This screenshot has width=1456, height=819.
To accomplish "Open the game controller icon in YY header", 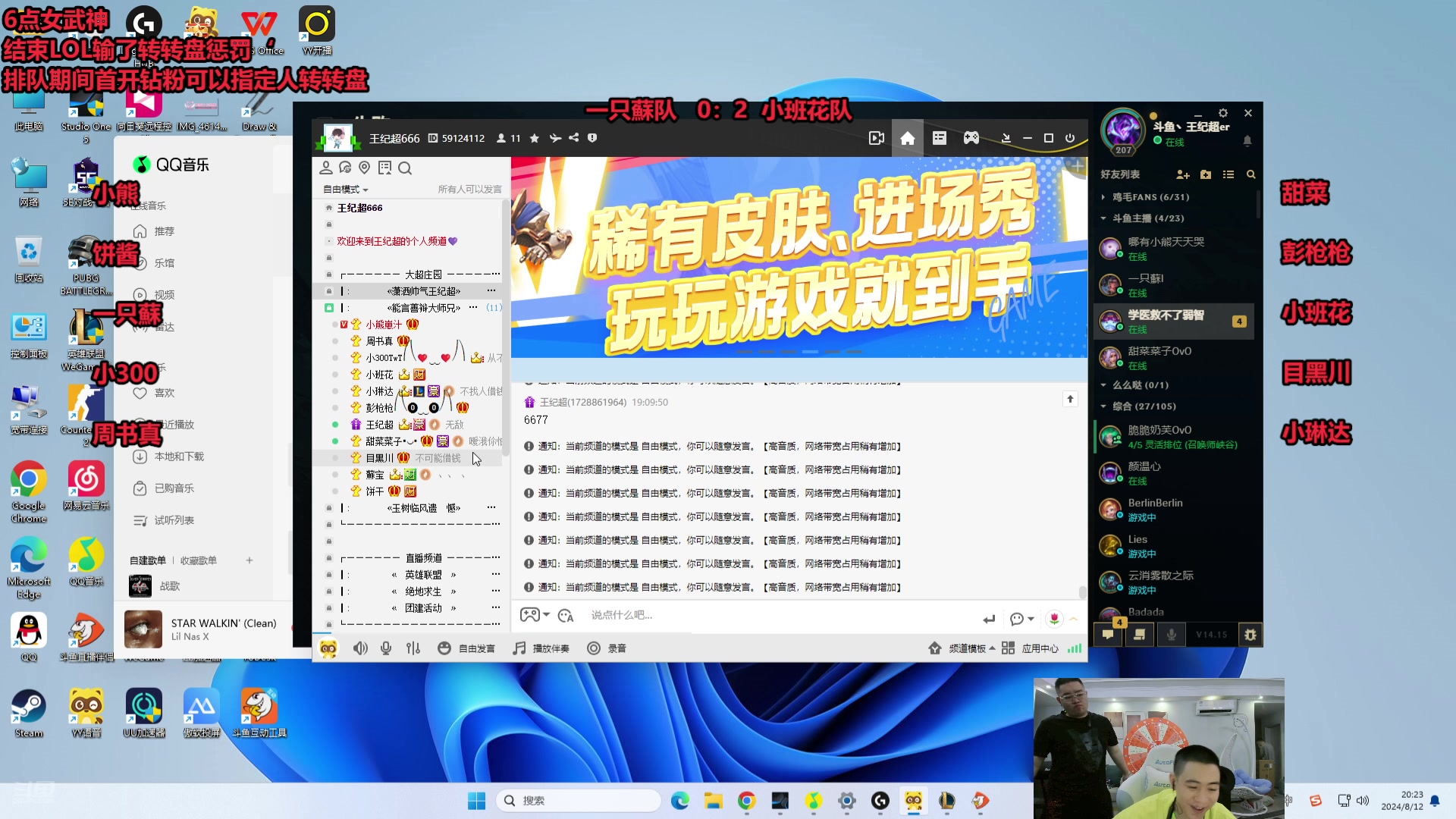I will [x=971, y=138].
